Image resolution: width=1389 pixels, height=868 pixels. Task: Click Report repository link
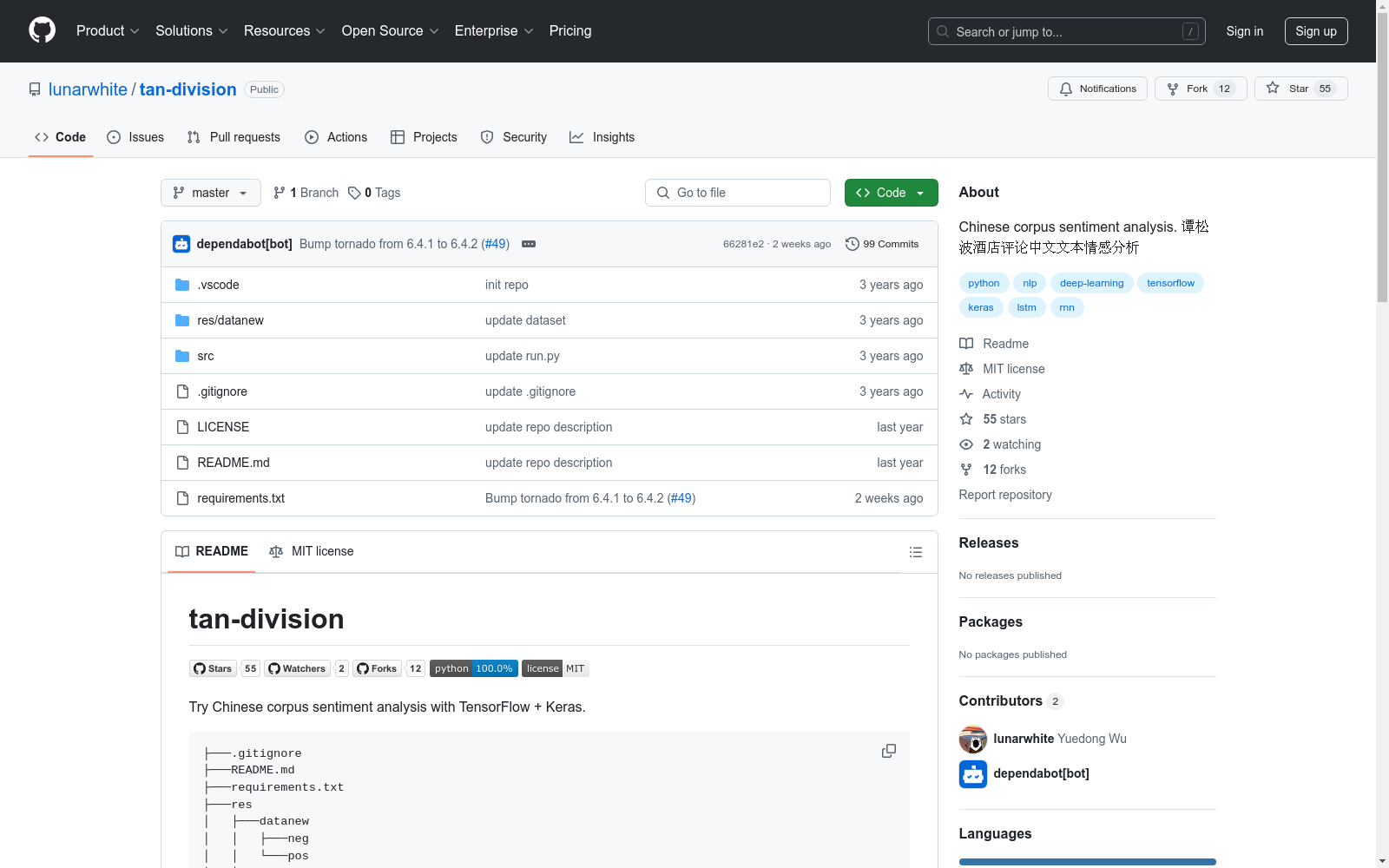coord(1005,495)
